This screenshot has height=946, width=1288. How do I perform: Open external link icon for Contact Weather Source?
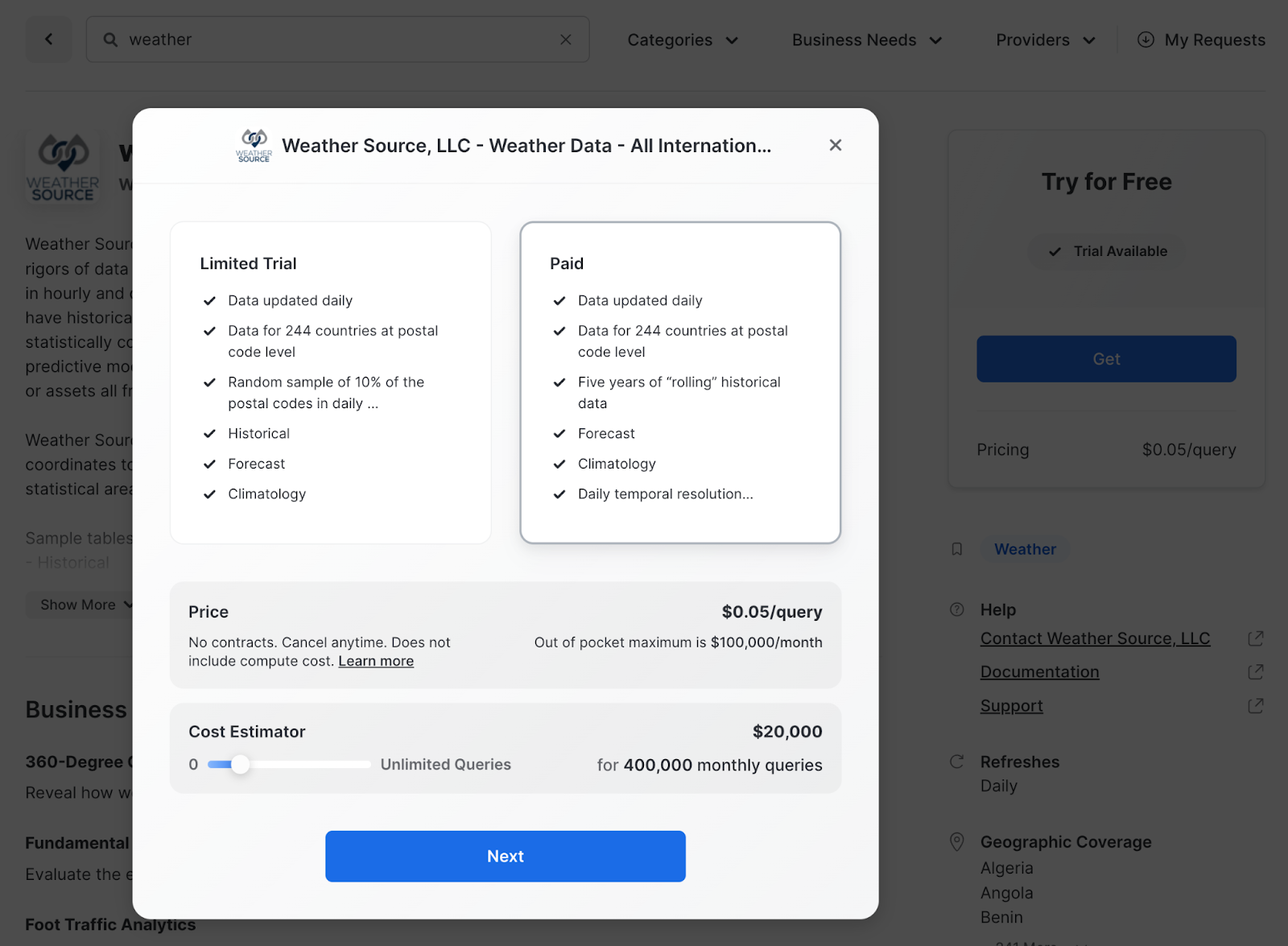point(1256,638)
